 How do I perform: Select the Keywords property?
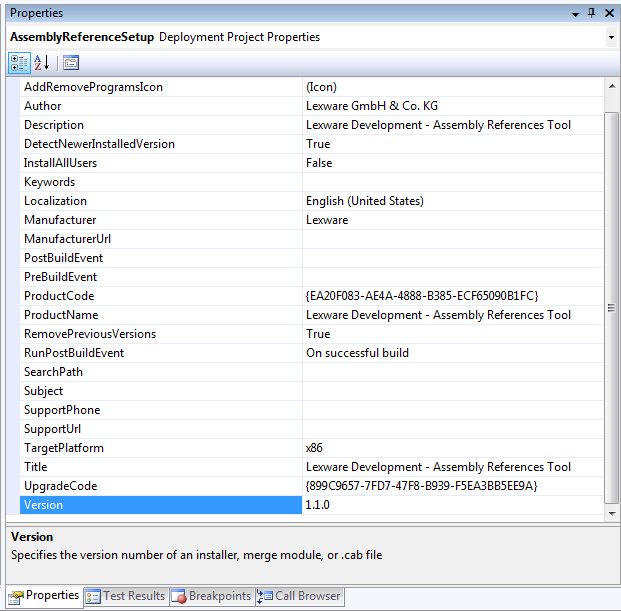161,182
